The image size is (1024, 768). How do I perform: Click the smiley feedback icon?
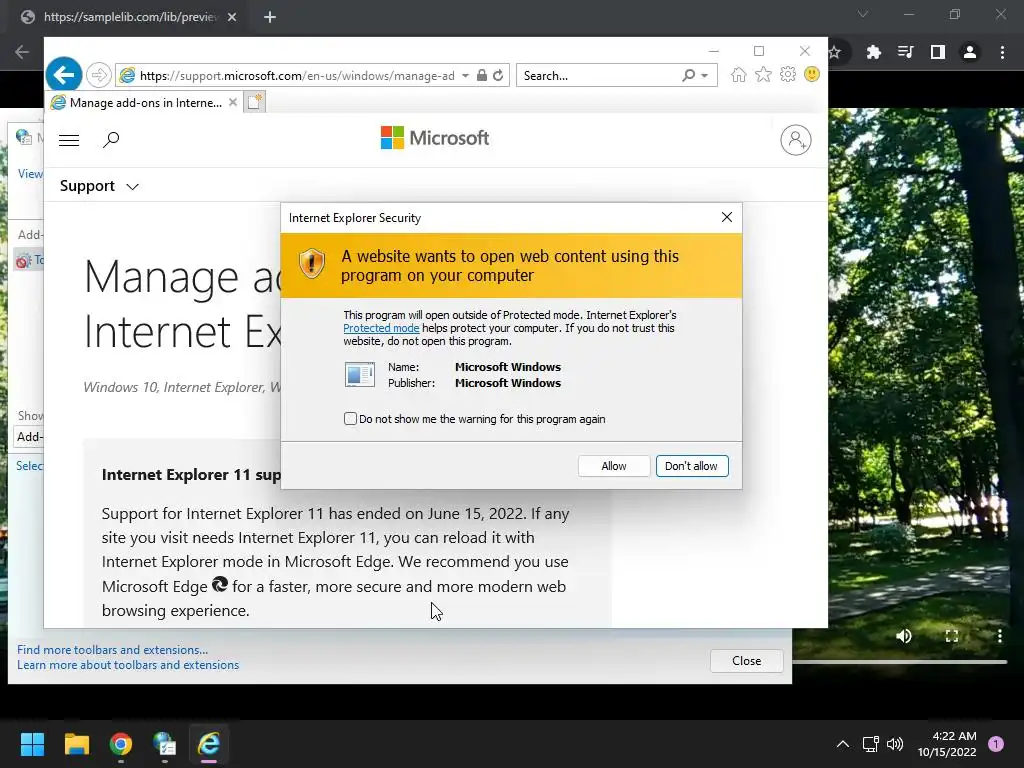coord(812,74)
